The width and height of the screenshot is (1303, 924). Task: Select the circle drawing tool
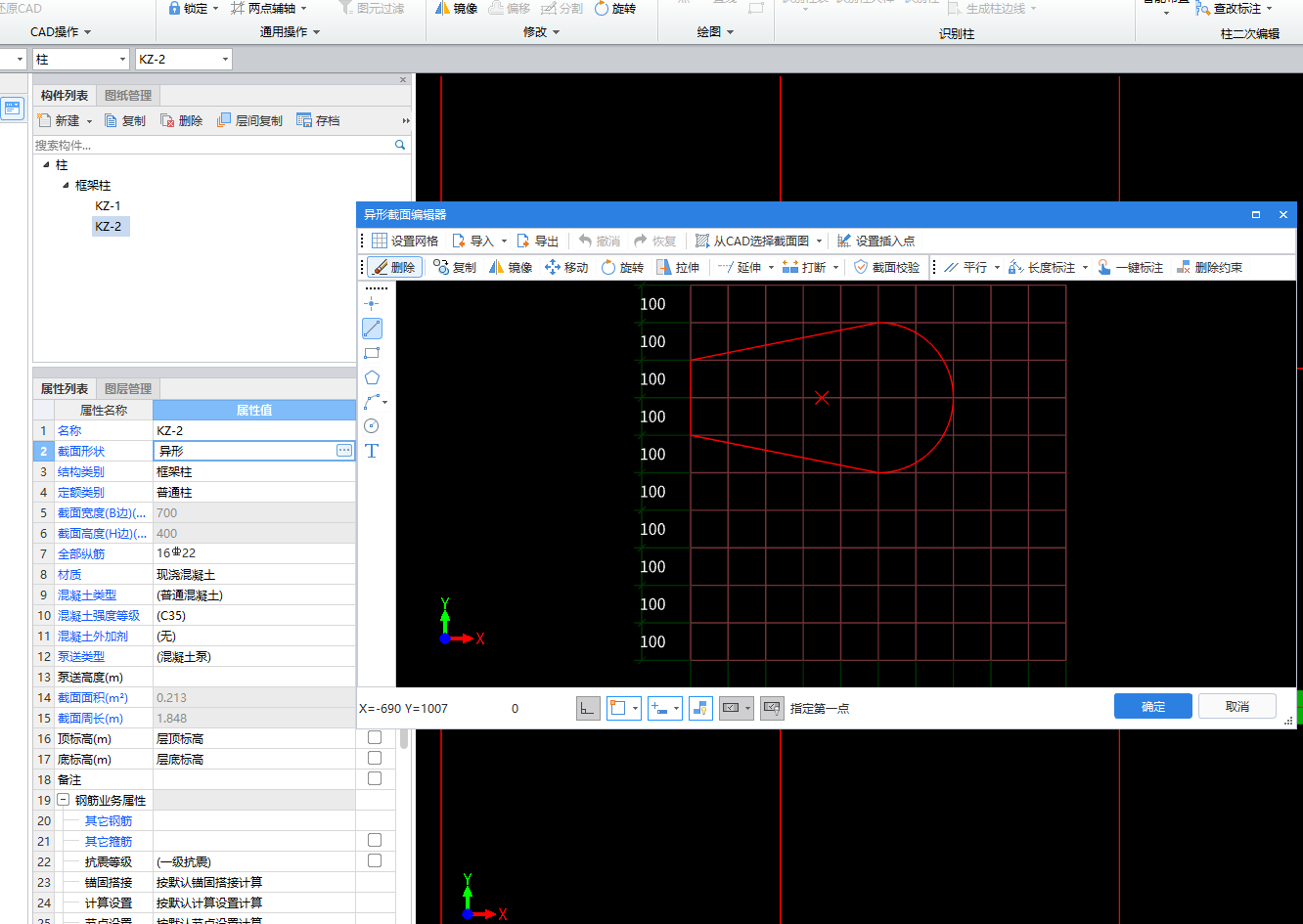[372, 426]
